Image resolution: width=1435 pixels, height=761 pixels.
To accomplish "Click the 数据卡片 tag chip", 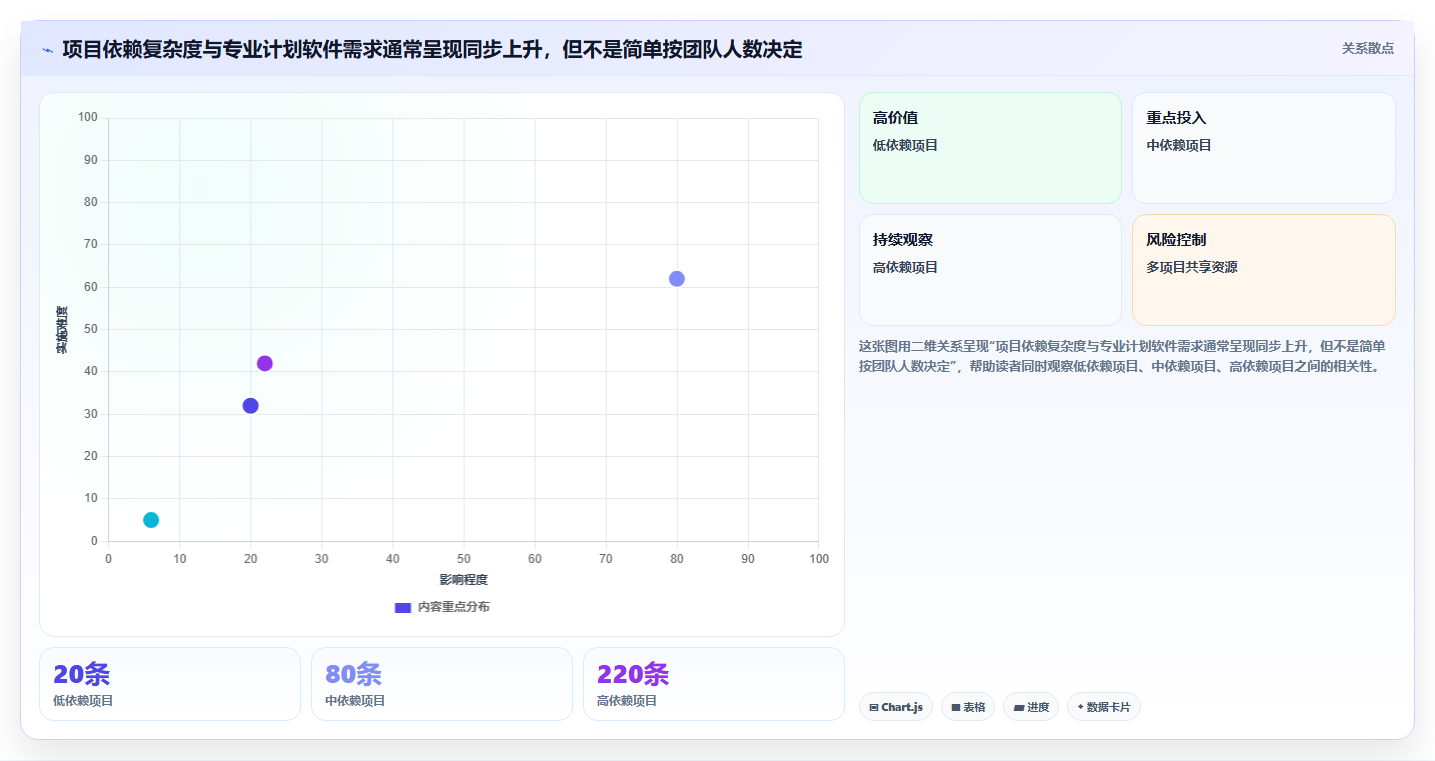I will point(1104,707).
